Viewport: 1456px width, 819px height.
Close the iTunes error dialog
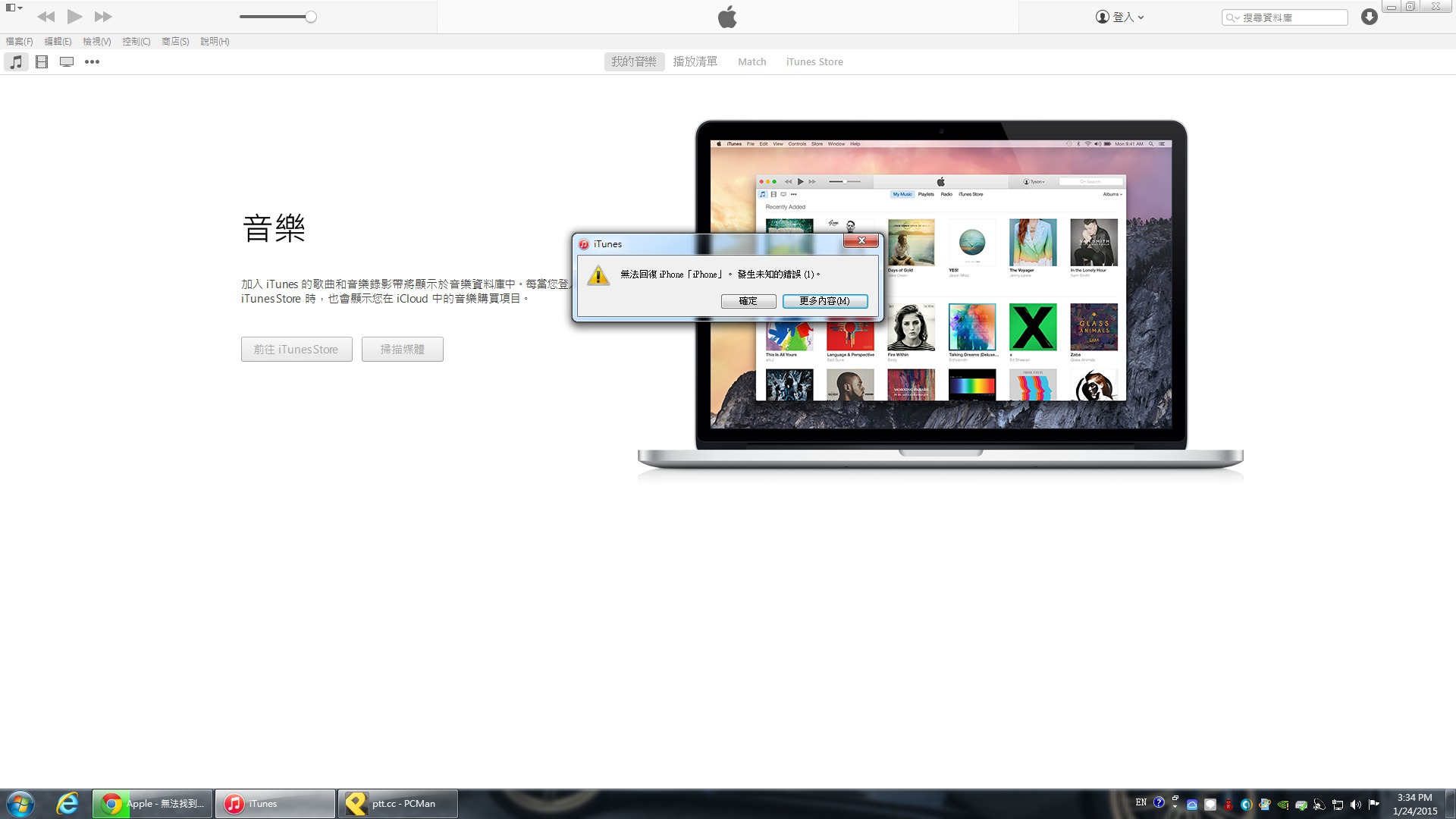861,240
